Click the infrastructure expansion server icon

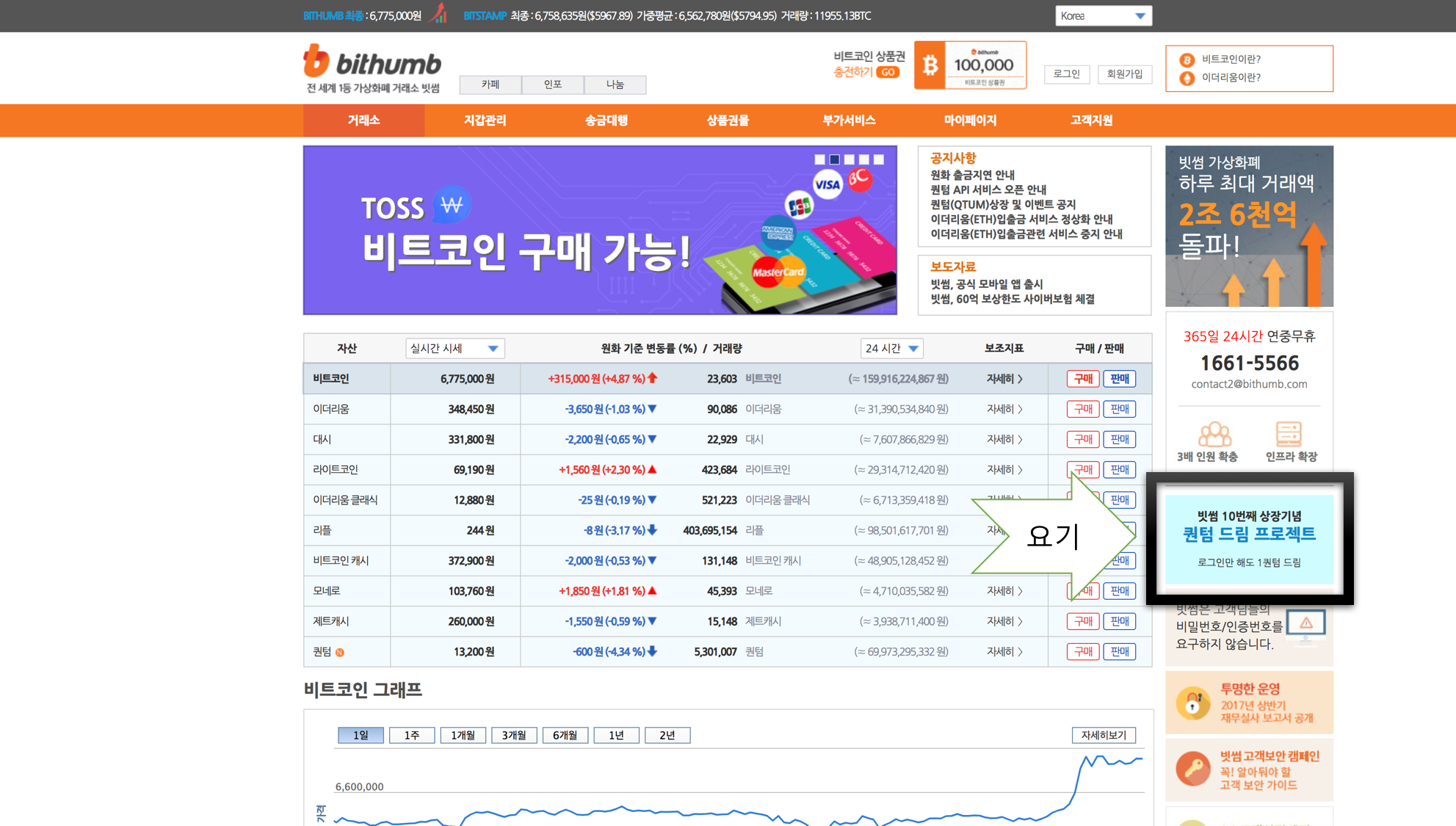pyautogui.click(x=1289, y=434)
